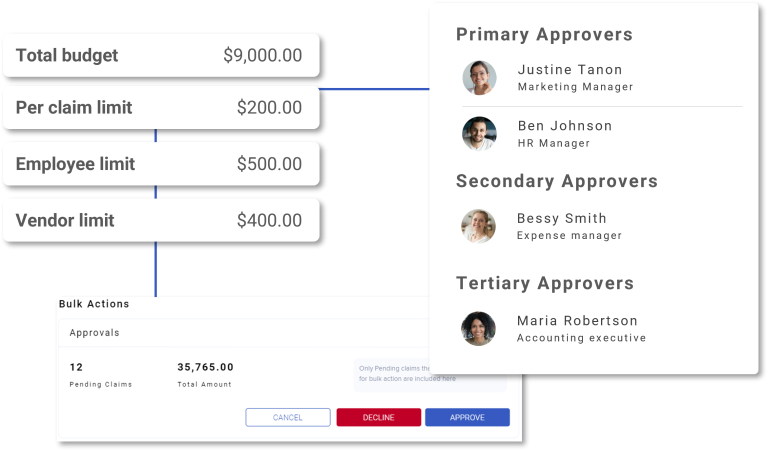
Task: Select Bessy Smith's profile photo
Action: (478, 226)
